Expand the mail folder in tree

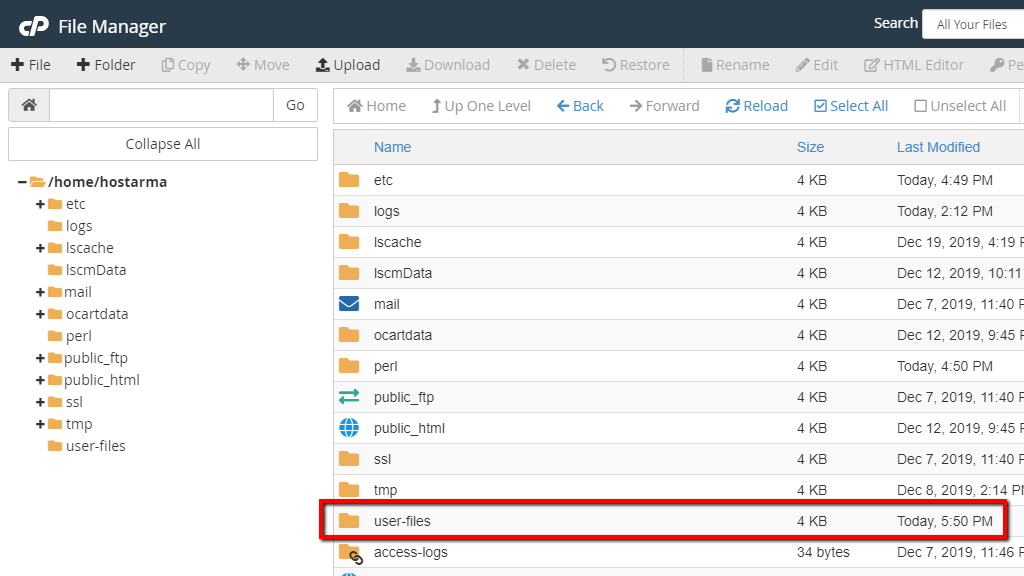pyautogui.click(x=40, y=292)
